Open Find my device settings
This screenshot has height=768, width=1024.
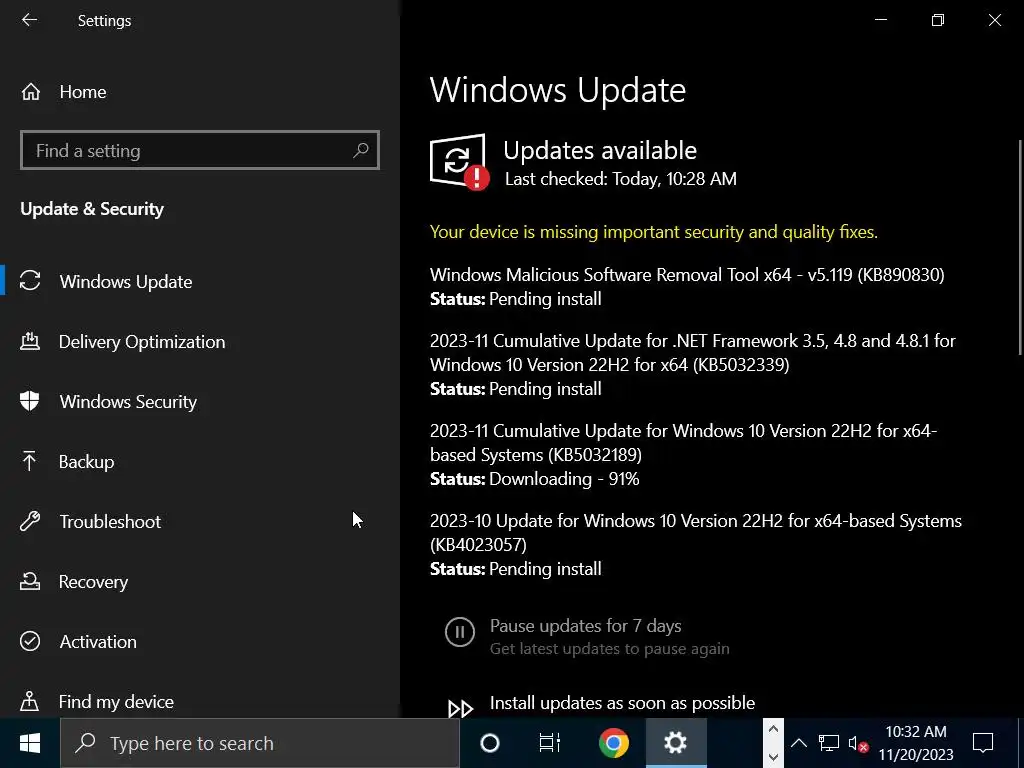pyautogui.click(x=116, y=702)
